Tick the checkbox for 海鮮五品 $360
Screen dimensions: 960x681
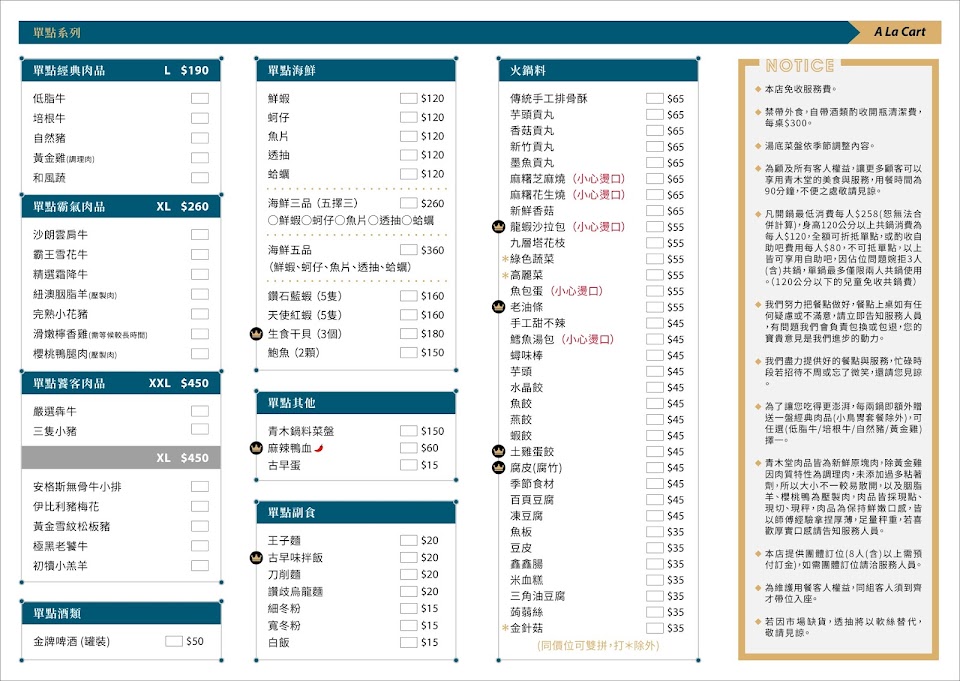click(x=408, y=250)
